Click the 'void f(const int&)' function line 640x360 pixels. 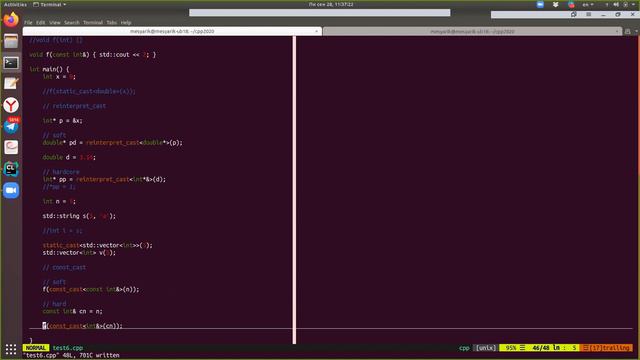(x=93, y=54)
